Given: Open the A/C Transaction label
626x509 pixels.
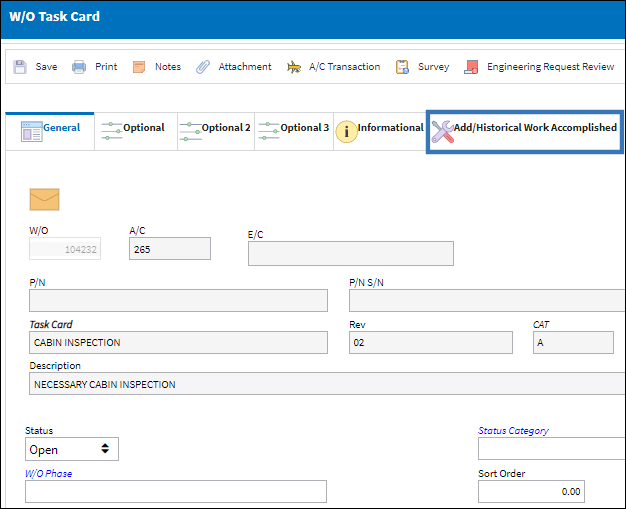Looking at the screenshot, I should (x=345, y=67).
